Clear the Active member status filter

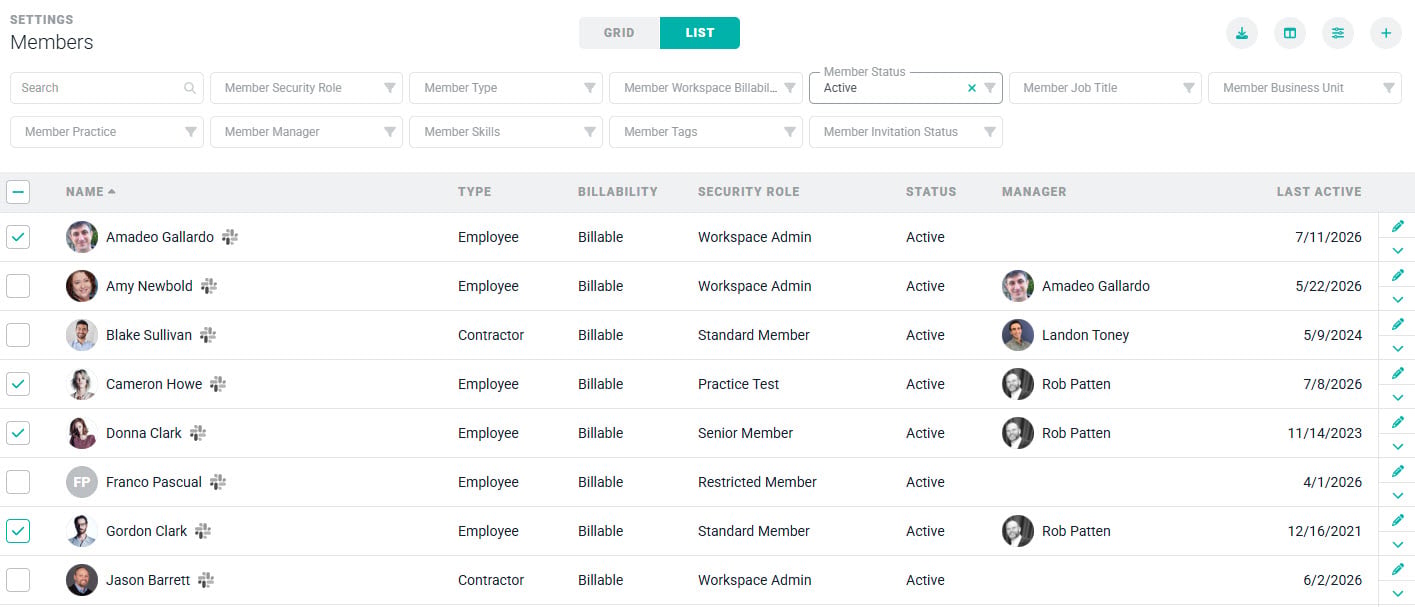pyautogui.click(x=972, y=88)
